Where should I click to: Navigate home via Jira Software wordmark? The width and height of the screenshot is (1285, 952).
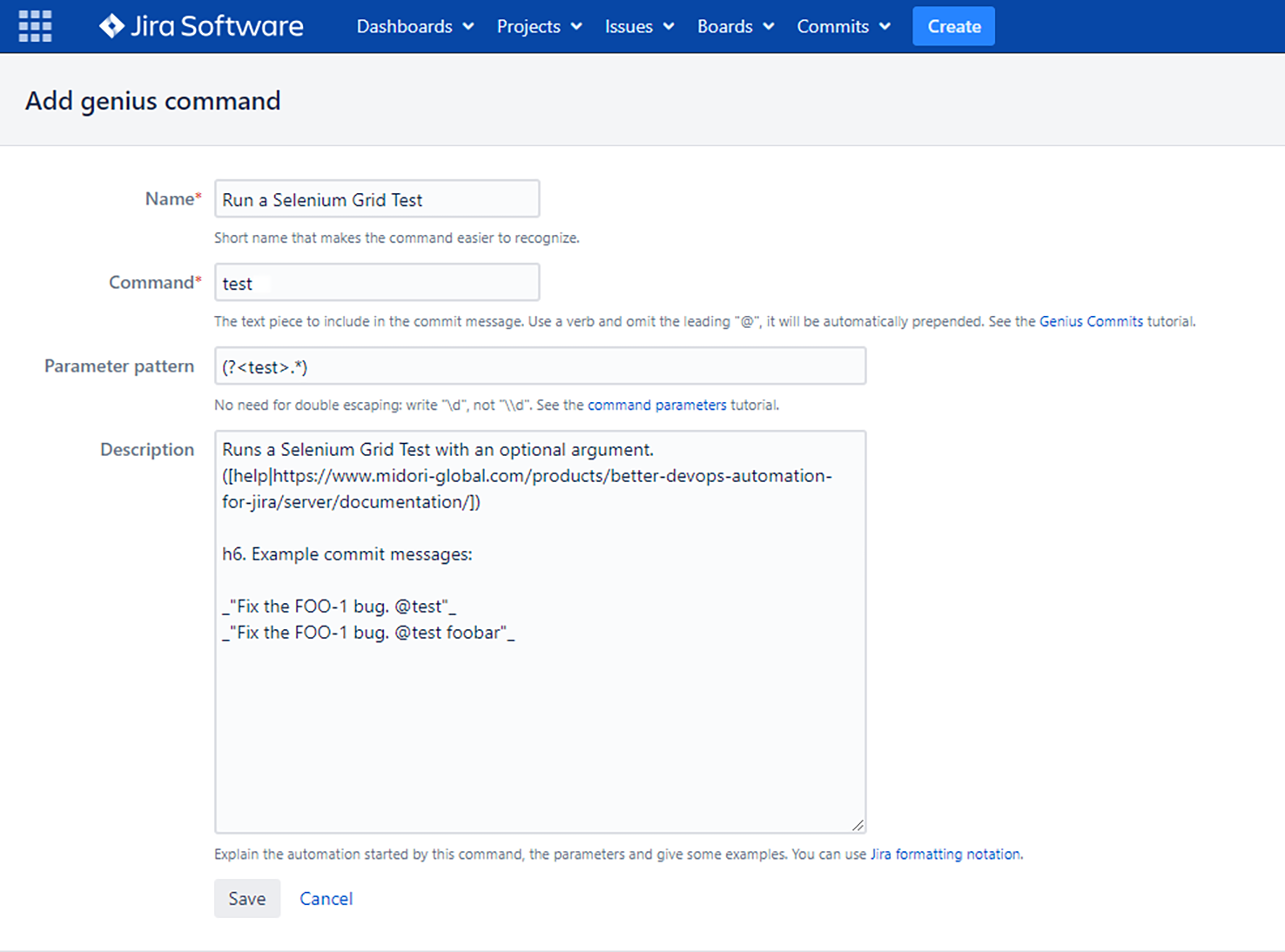tap(219, 26)
